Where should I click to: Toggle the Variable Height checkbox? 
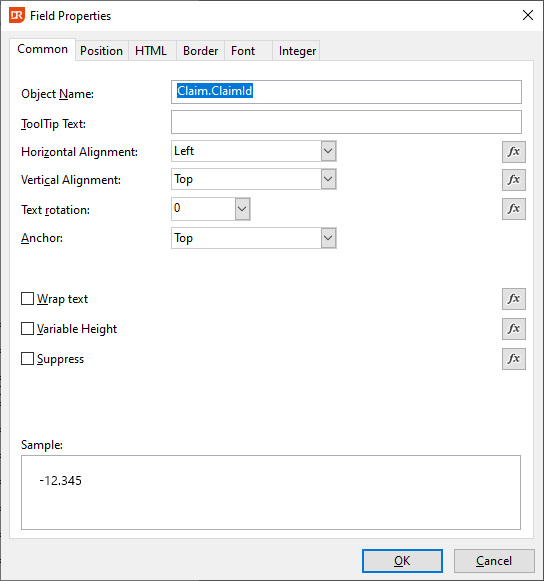pos(27,329)
